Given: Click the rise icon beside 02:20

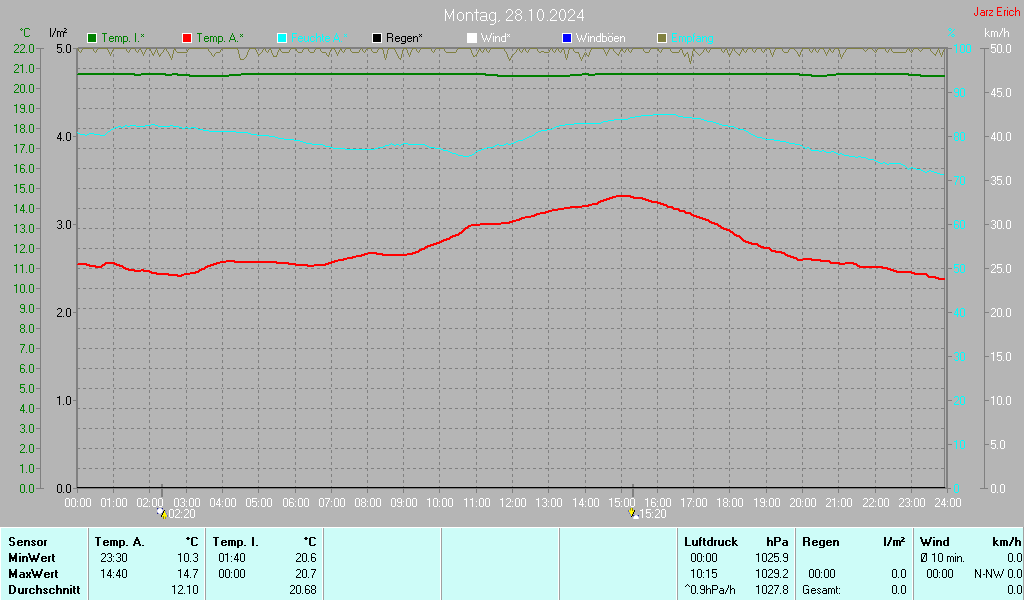Looking at the screenshot, I should click(x=162, y=514).
